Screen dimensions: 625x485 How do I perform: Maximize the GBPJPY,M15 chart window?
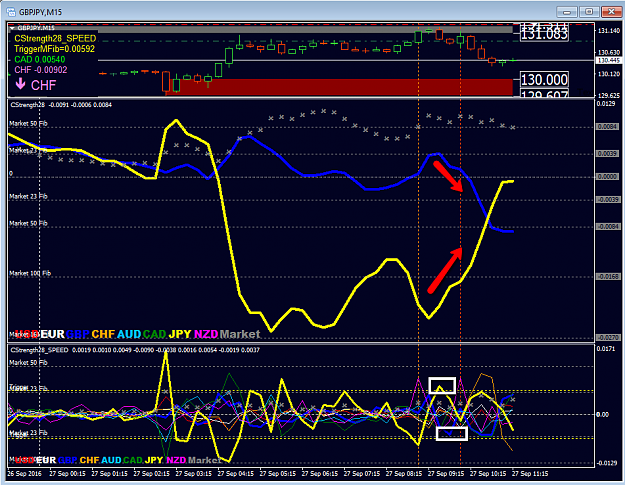589,12
